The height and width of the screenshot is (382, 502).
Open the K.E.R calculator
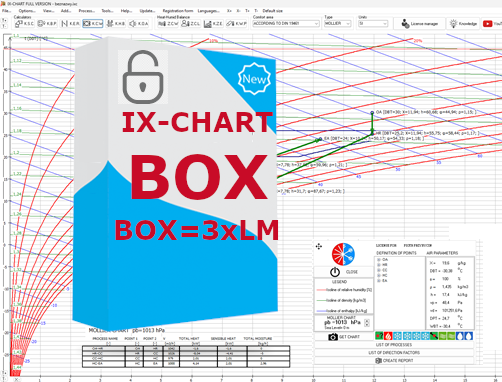pos(70,24)
